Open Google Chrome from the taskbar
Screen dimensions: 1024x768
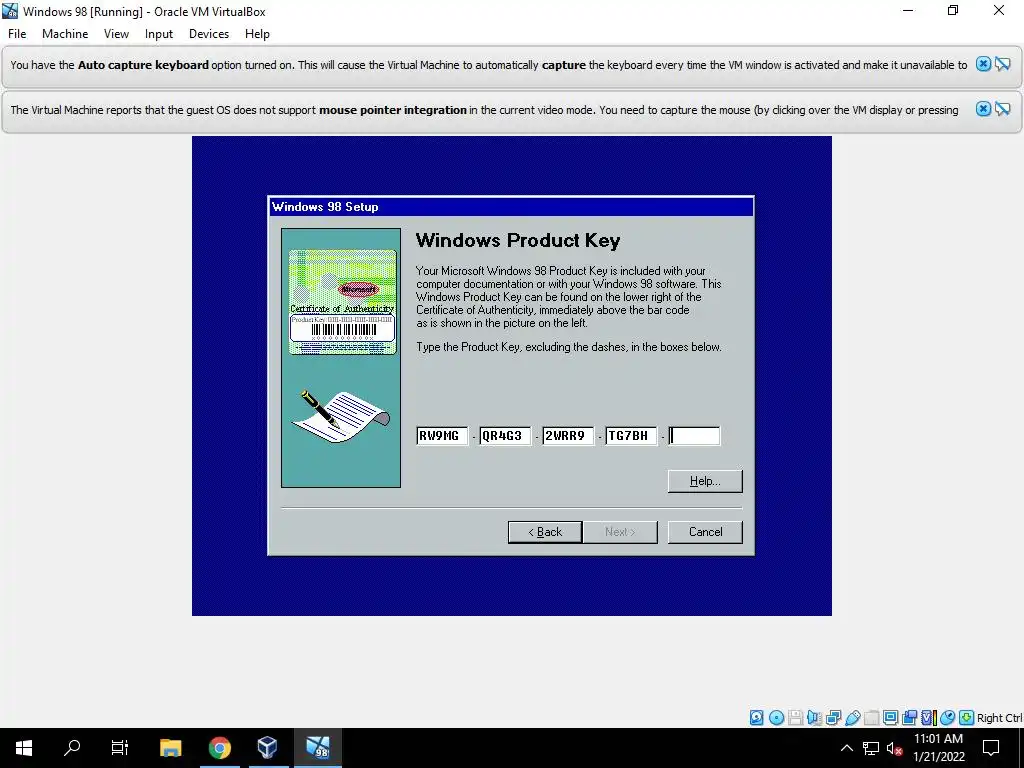click(219, 748)
